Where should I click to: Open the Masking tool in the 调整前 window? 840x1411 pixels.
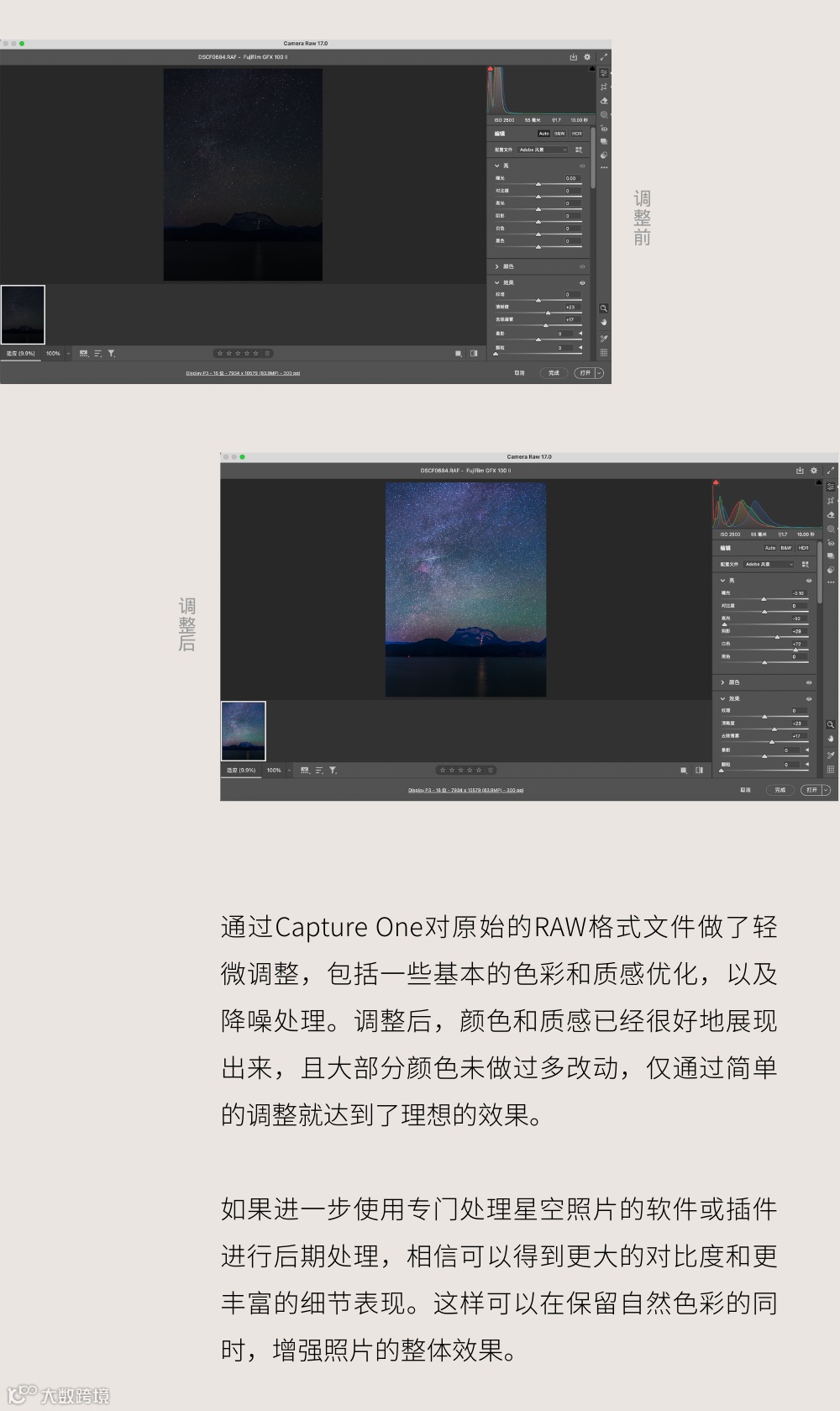click(x=604, y=114)
